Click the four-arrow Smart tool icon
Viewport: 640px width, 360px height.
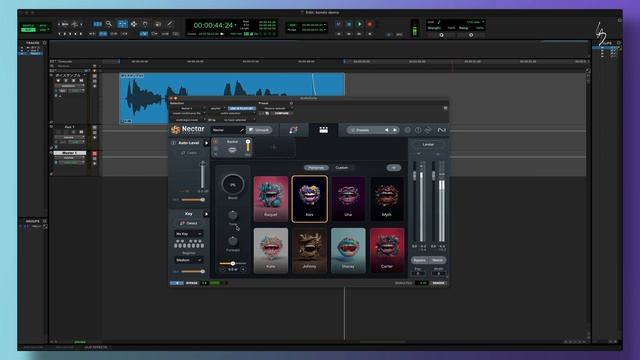pyautogui.click(x=133, y=24)
